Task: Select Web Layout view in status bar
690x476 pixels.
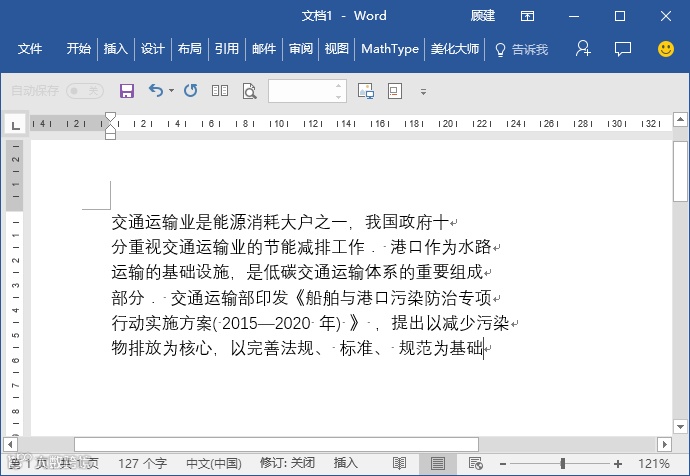Action: point(476,463)
